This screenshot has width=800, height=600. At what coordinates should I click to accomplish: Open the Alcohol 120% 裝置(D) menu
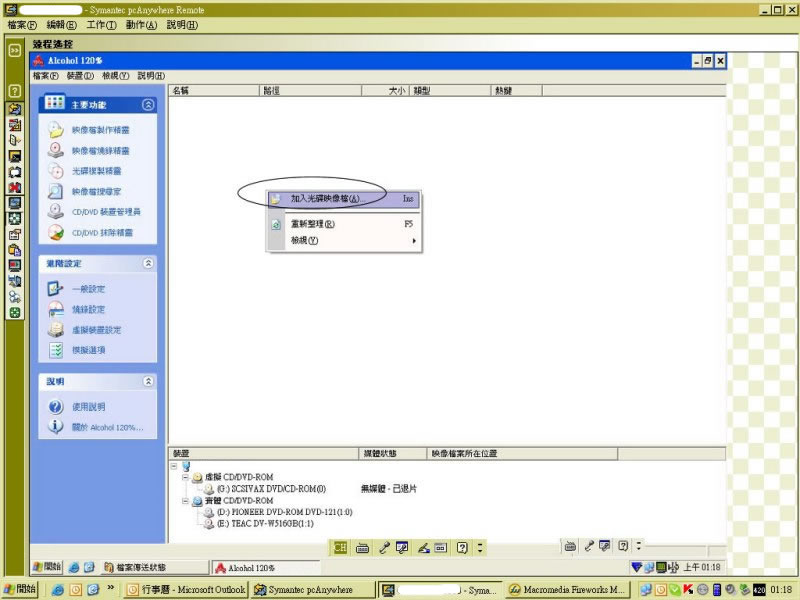pos(80,76)
